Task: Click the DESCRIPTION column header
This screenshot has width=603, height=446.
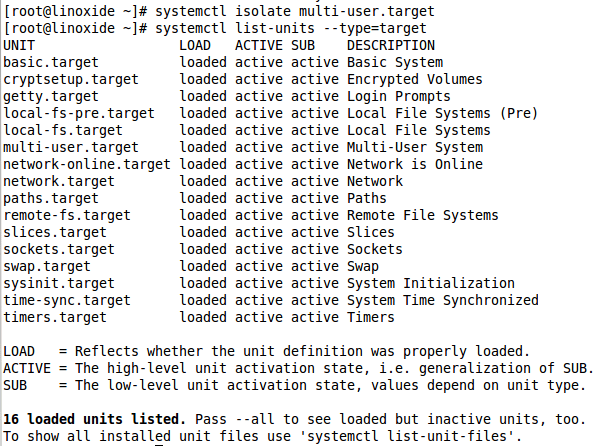Action: point(391,45)
